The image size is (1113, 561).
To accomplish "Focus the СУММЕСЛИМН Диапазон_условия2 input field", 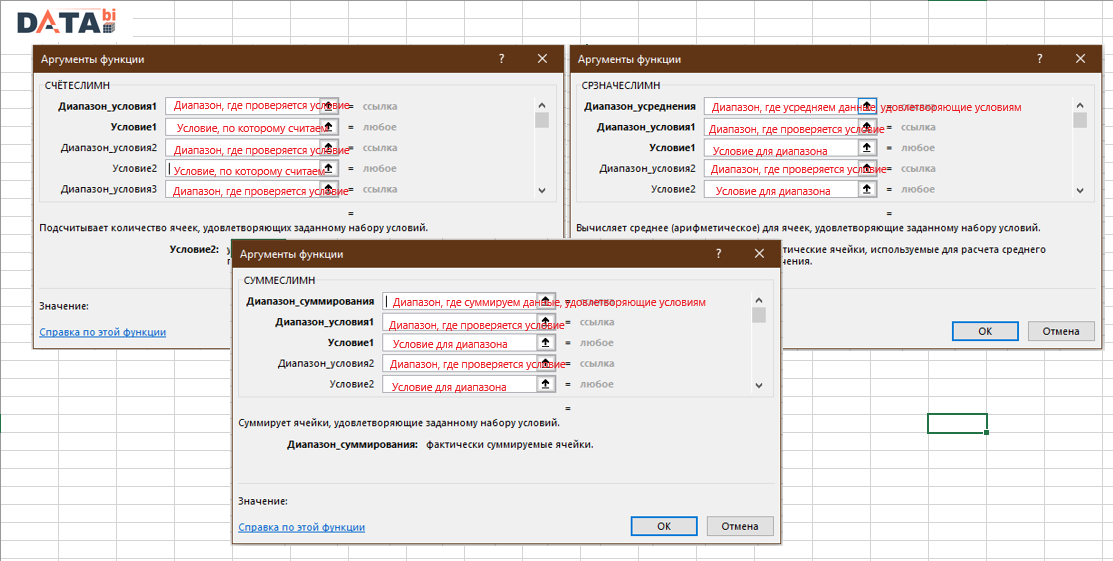I will click(x=459, y=363).
